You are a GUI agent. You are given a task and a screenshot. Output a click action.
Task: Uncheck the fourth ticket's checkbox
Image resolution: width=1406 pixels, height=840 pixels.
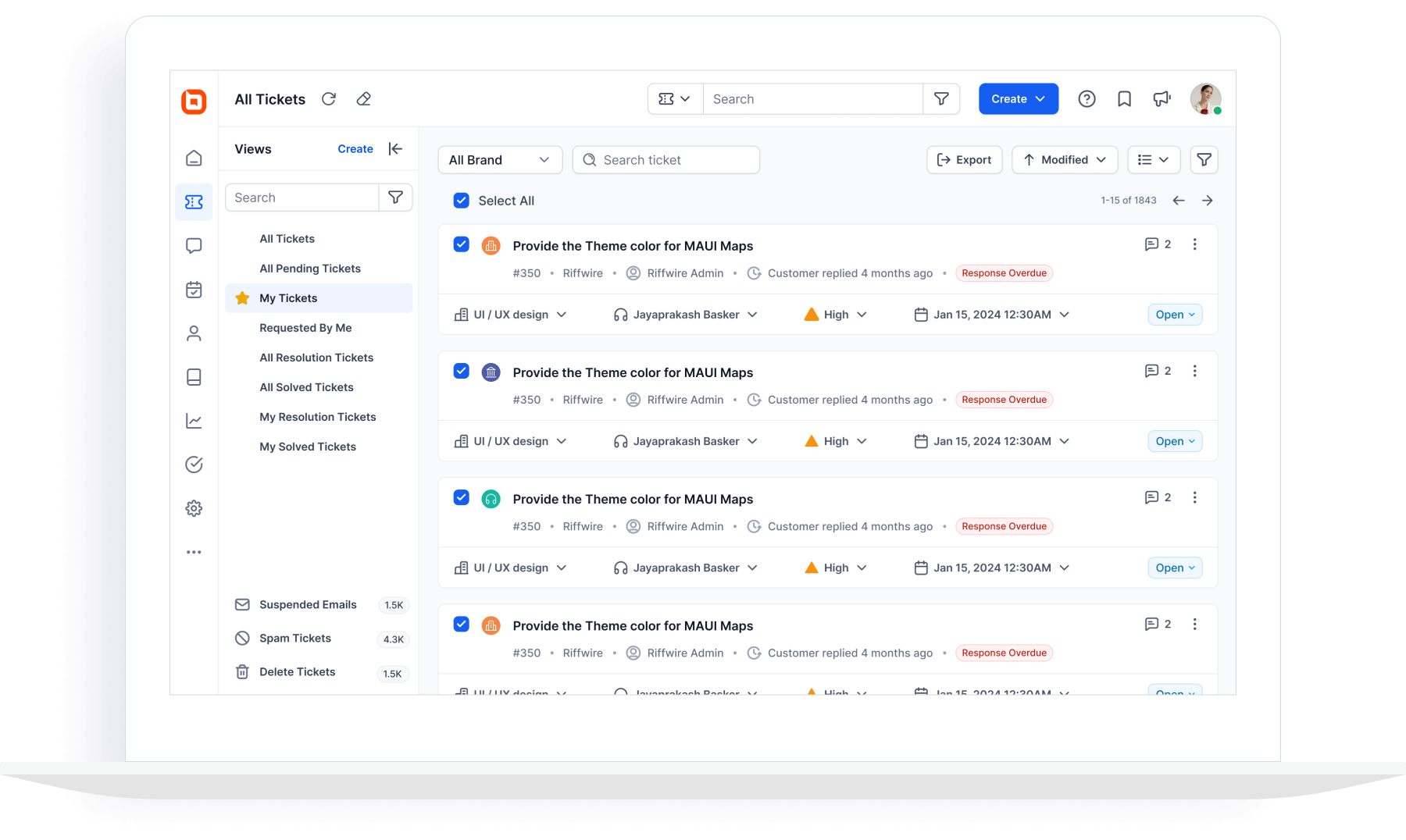[462, 624]
